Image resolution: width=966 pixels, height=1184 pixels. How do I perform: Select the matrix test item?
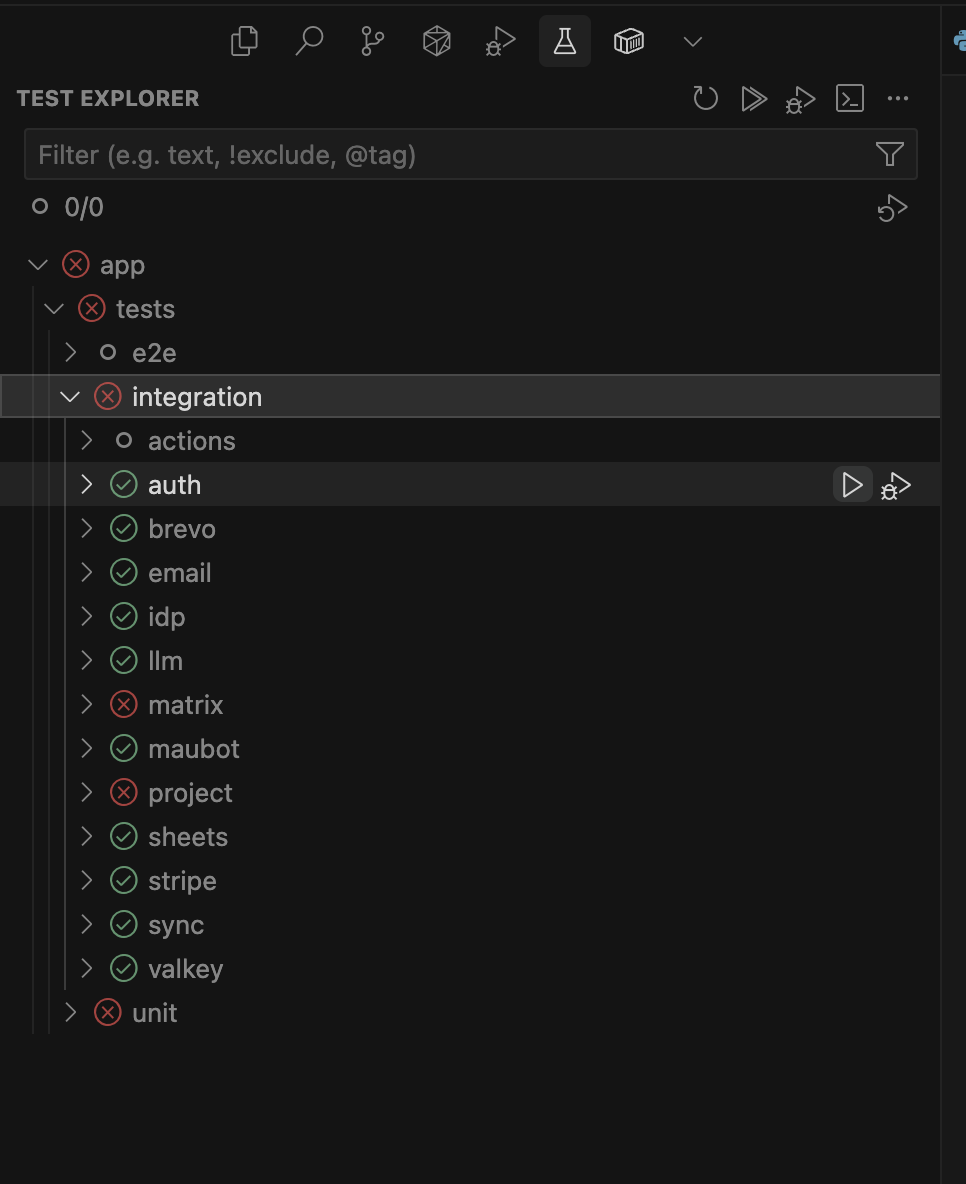pos(185,705)
